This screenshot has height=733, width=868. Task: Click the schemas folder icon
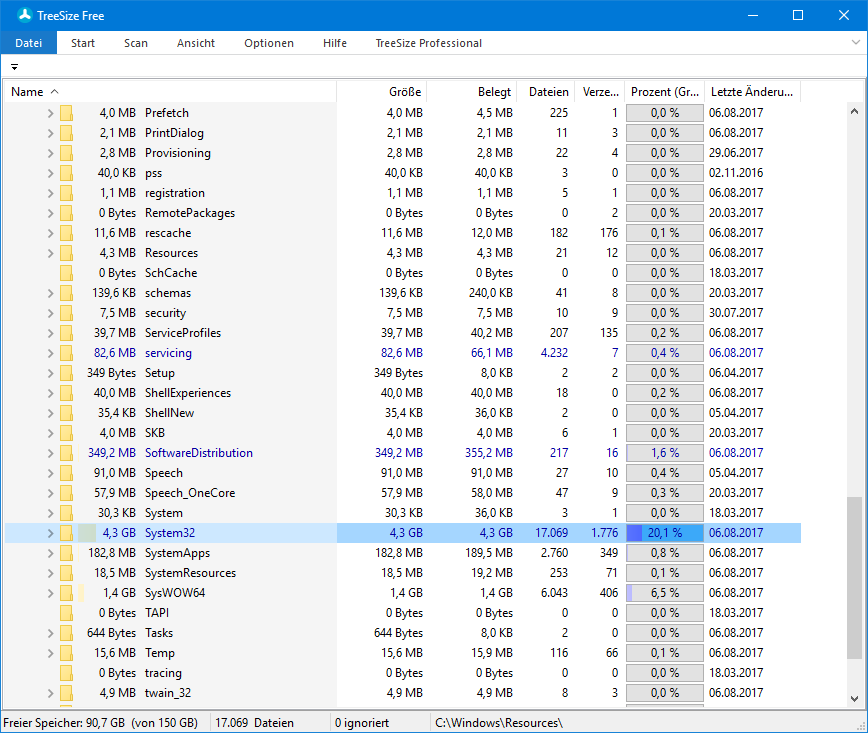pos(66,293)
